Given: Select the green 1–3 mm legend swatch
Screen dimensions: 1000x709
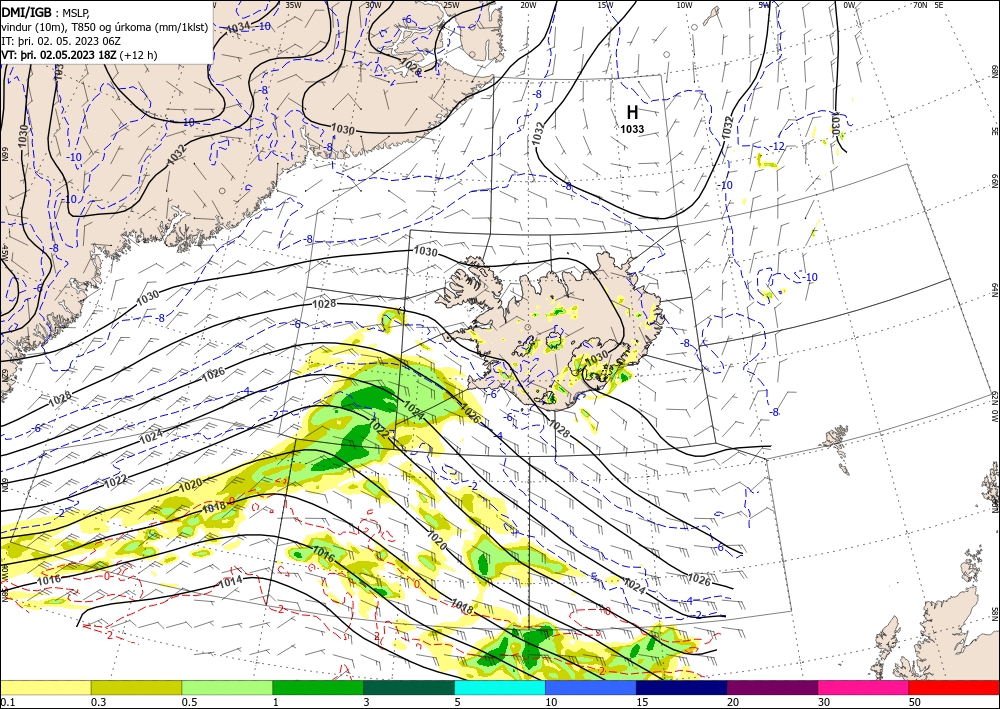Looking at the screenshot, I should click(318, 687).
